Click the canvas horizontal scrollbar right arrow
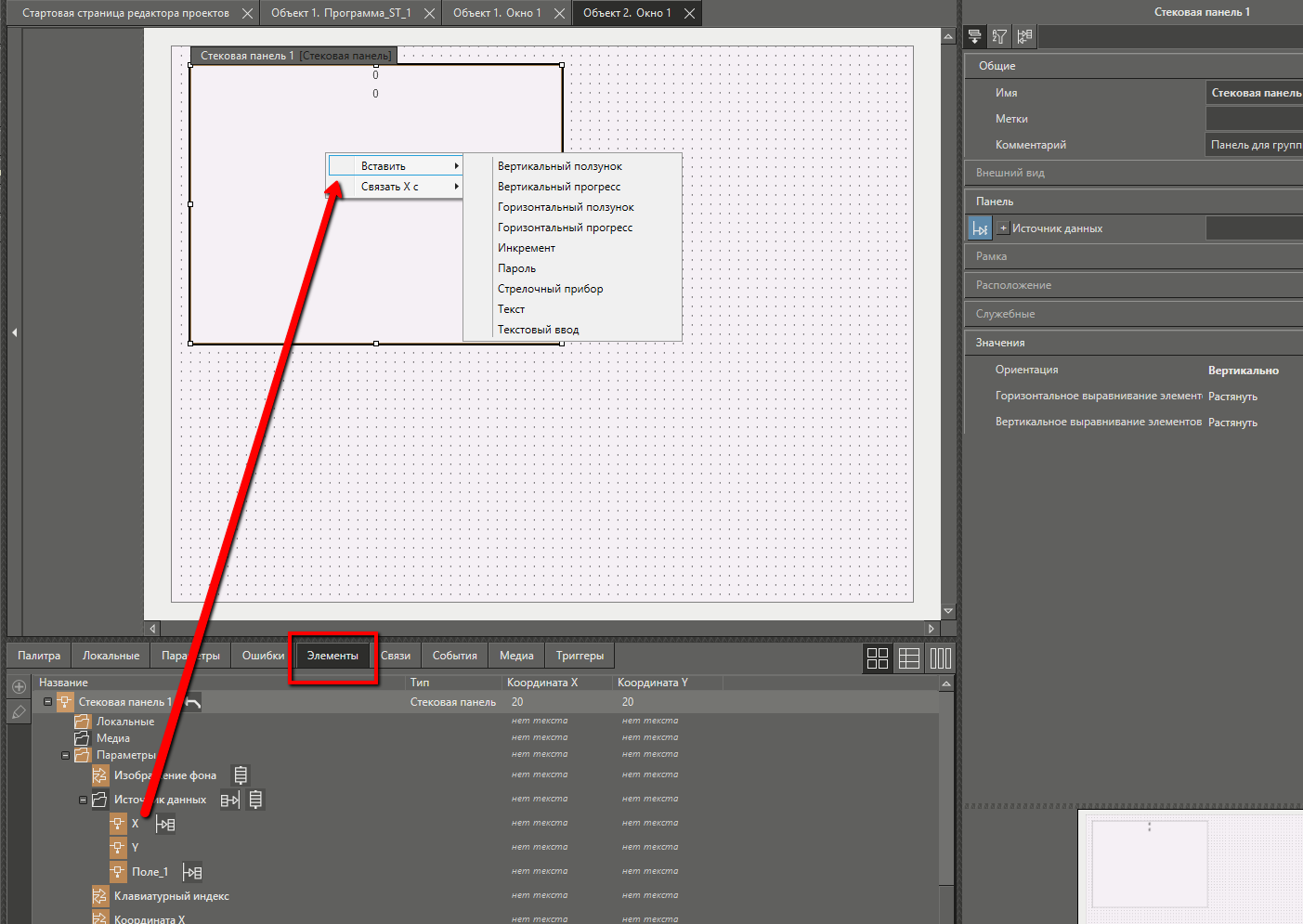This screenshot has width=1303, height=924. click(x=932, y=629)
